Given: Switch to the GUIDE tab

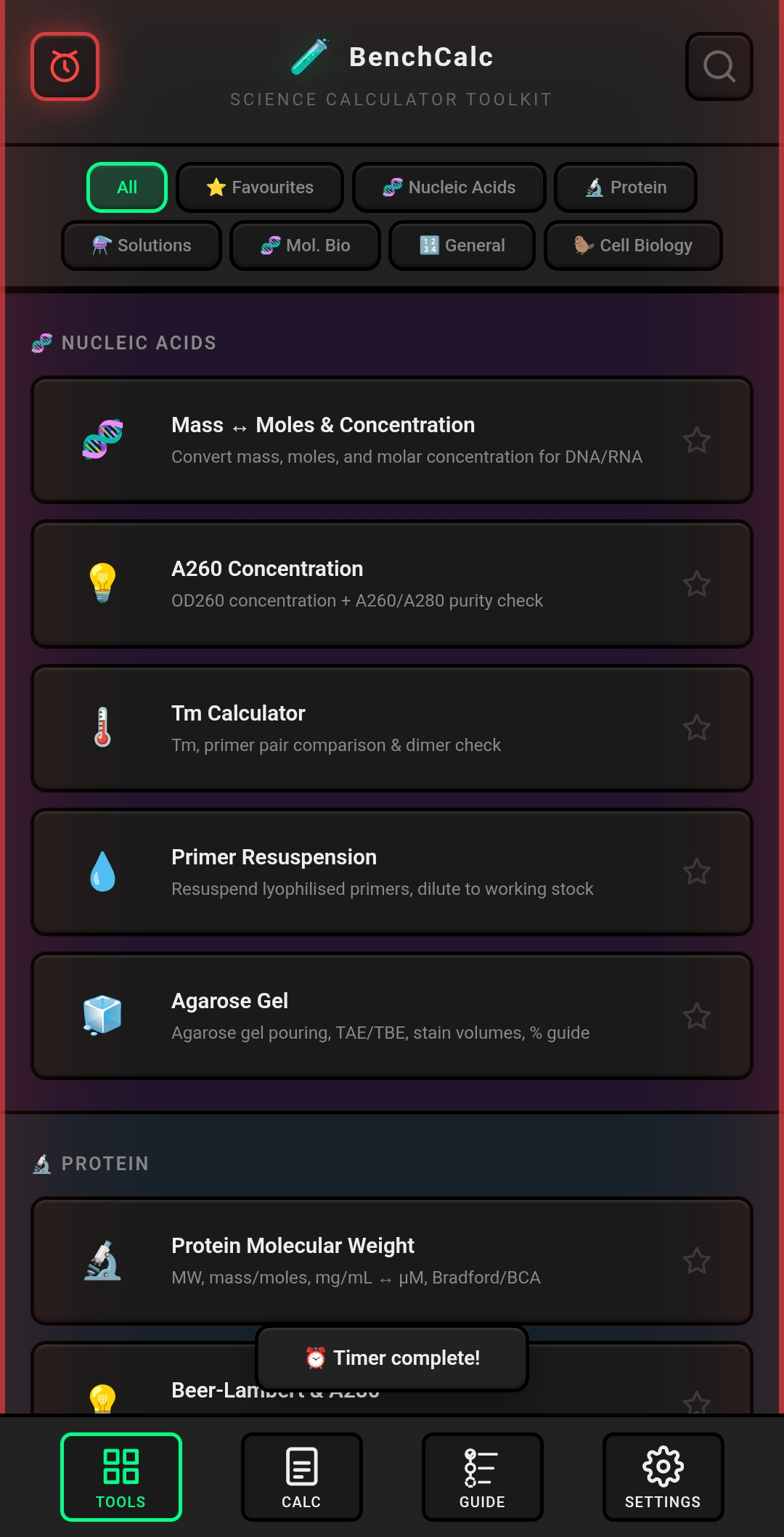Looking at the screenshot, I should coord(482,1476).
